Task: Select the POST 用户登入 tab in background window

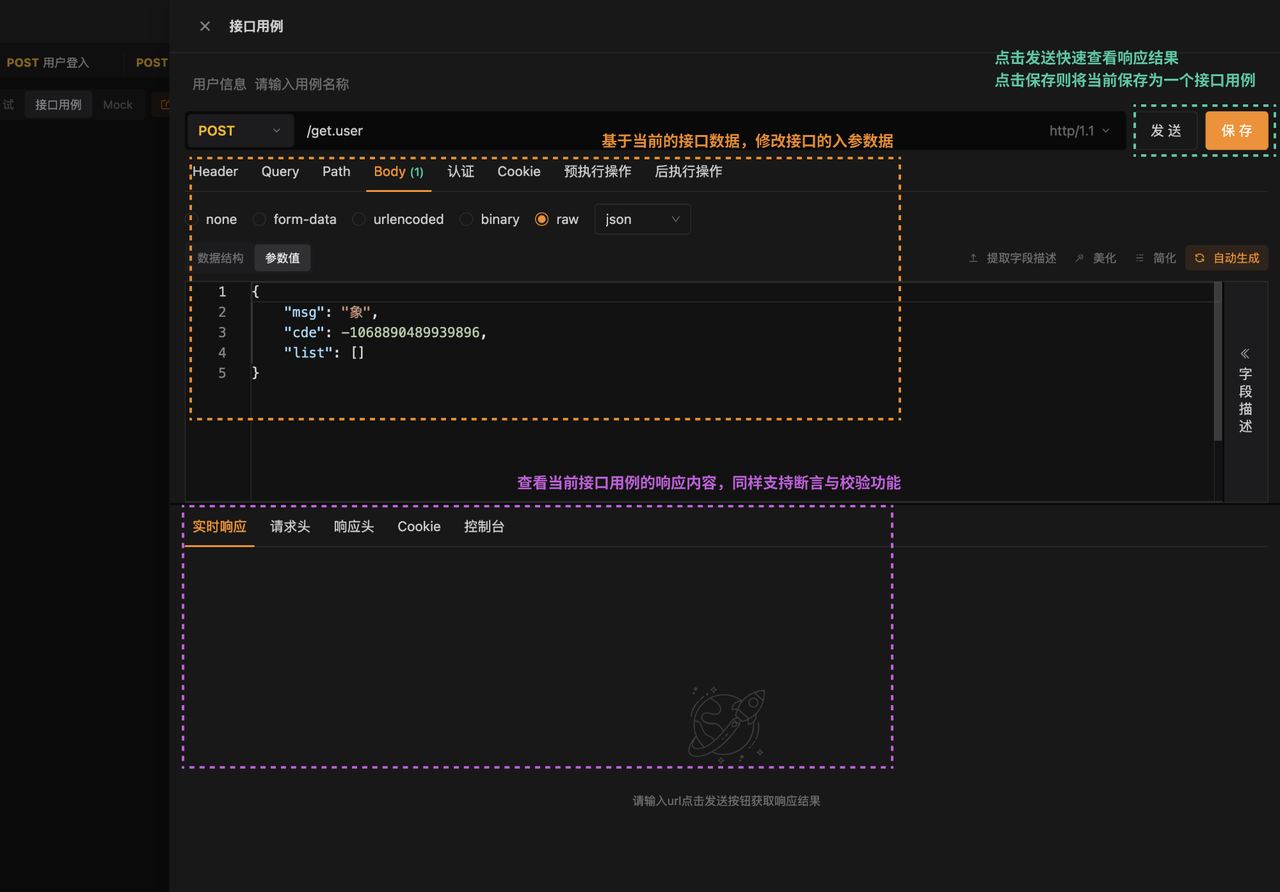Action: (48, 62)
